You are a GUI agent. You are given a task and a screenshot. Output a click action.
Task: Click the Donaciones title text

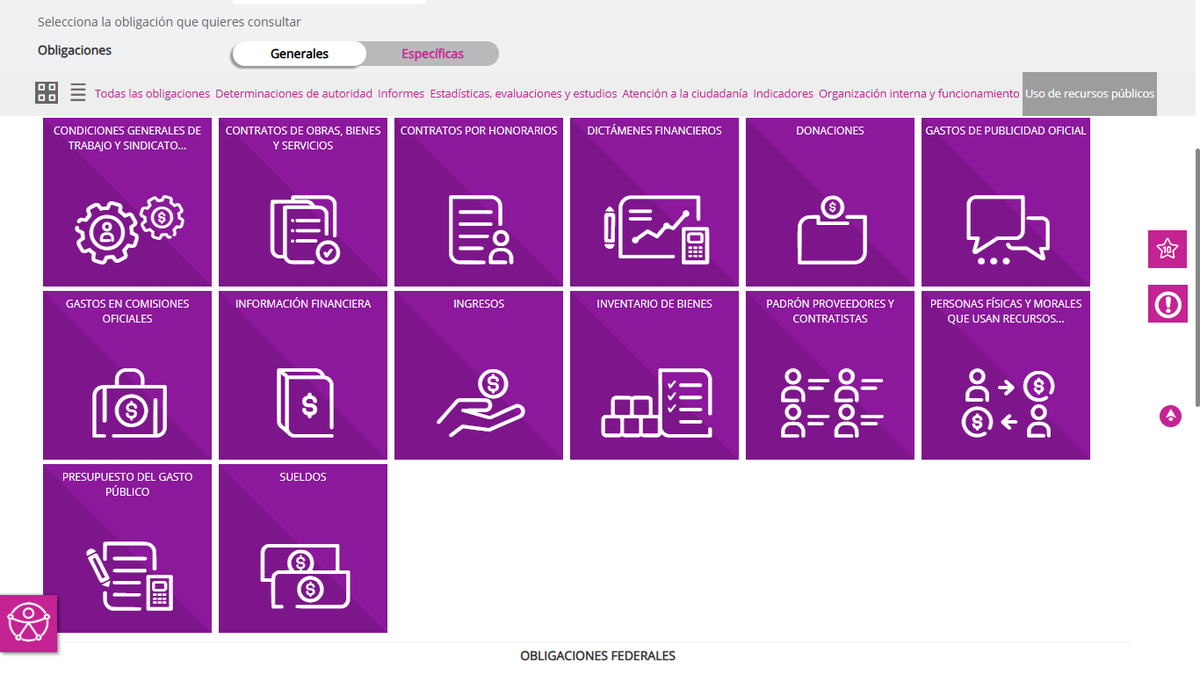[830, 131]
